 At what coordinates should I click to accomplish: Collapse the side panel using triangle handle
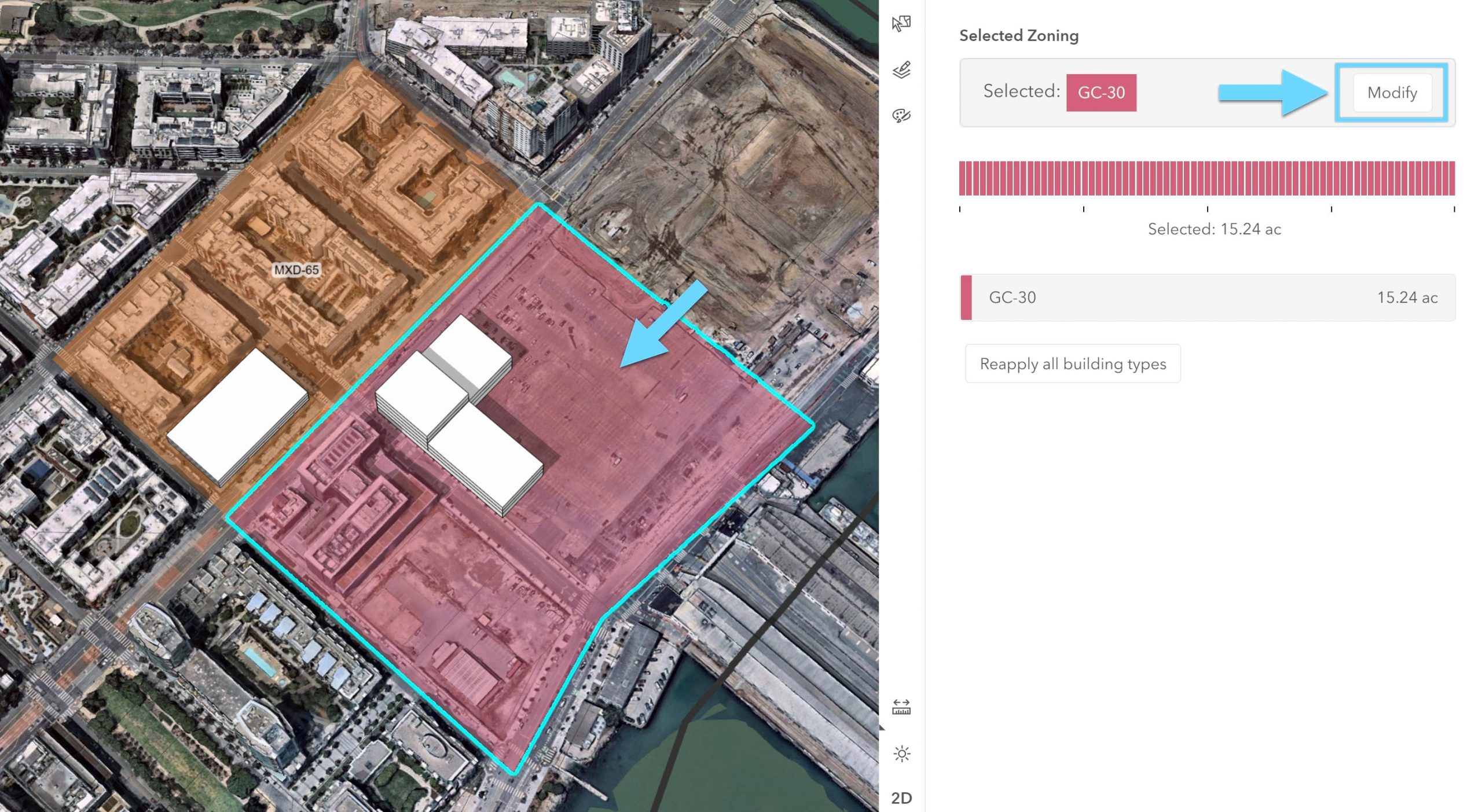pyautogui.click(x=882, y=728)
